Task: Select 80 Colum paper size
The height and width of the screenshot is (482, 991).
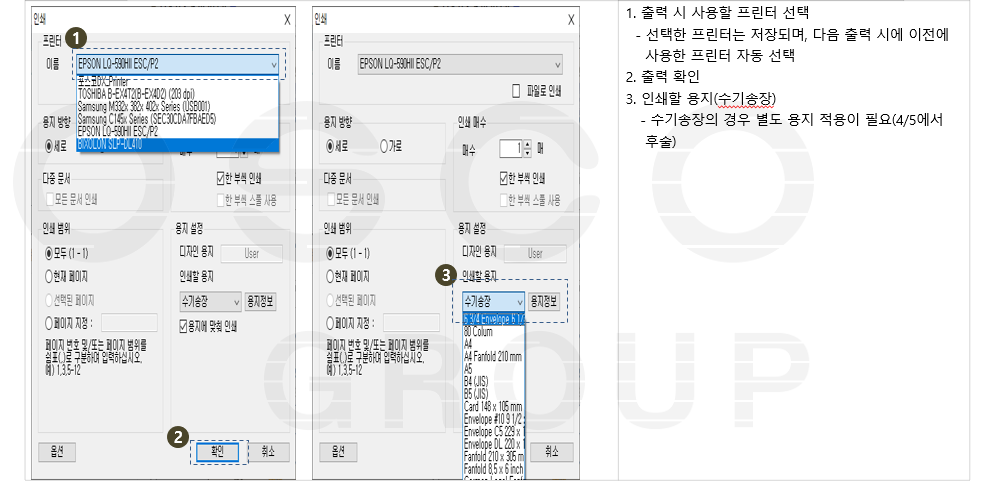Action: coord(478,332)
